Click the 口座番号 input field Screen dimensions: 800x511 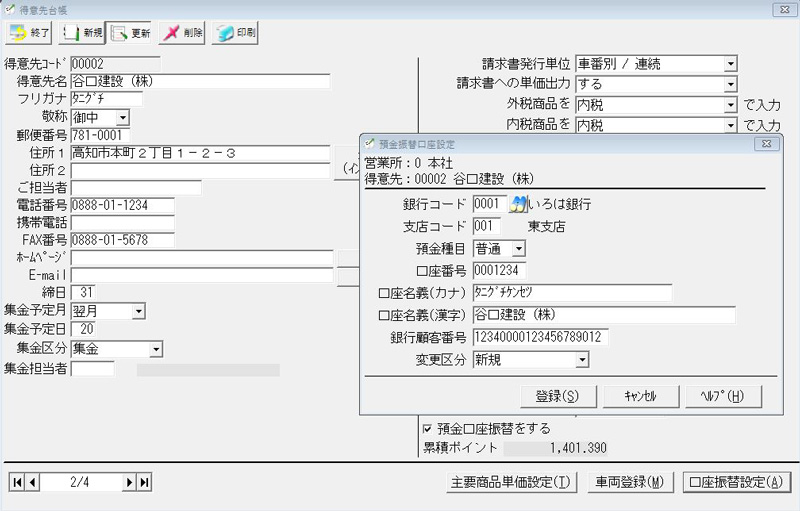click(499, 270)
